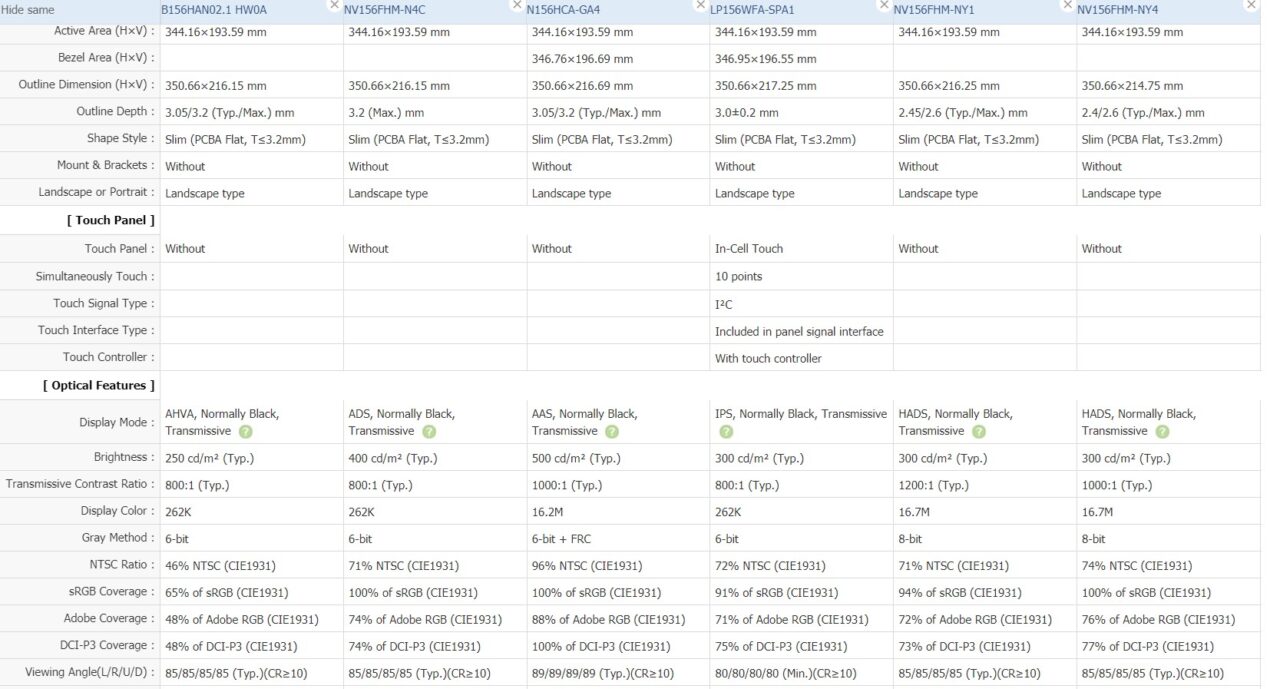Screen dimensions: 1280x689
Task: Click the 350.66×214.75 mm outline dimension value
Action: point(1133,86)
